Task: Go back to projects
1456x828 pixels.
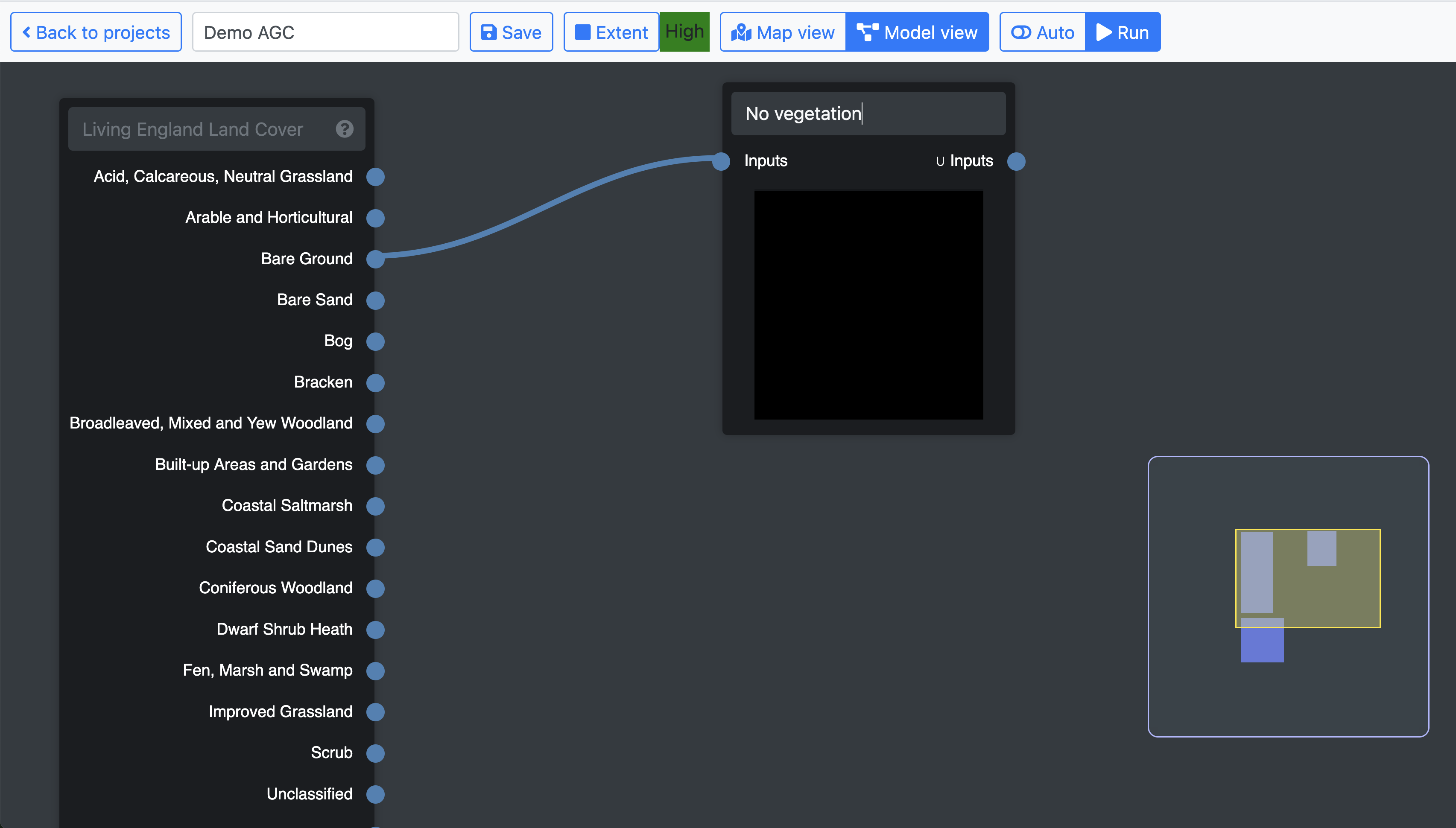Action: point(96,32)
